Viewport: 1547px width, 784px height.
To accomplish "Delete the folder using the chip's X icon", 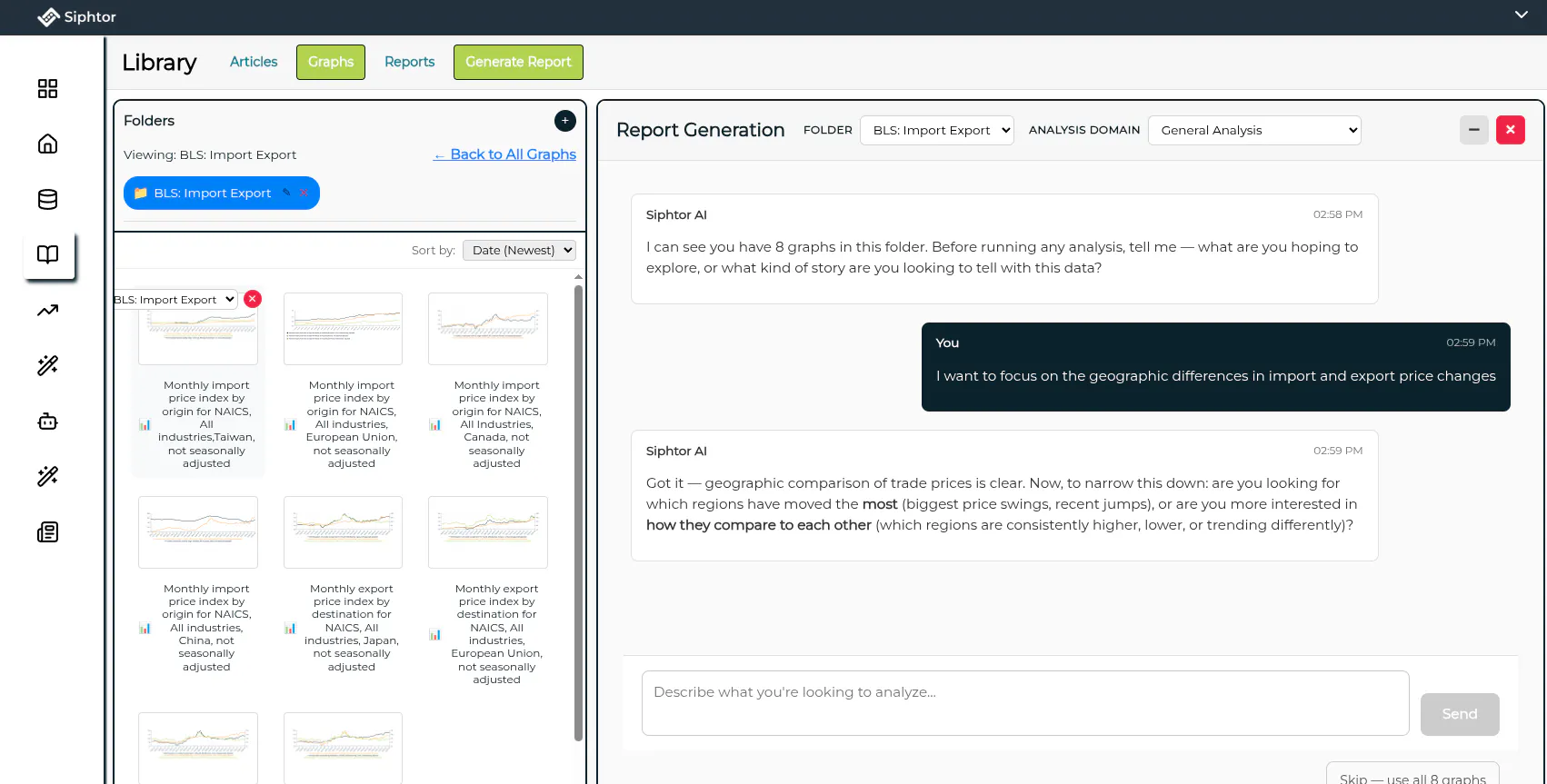I will (x=304, y=193).
